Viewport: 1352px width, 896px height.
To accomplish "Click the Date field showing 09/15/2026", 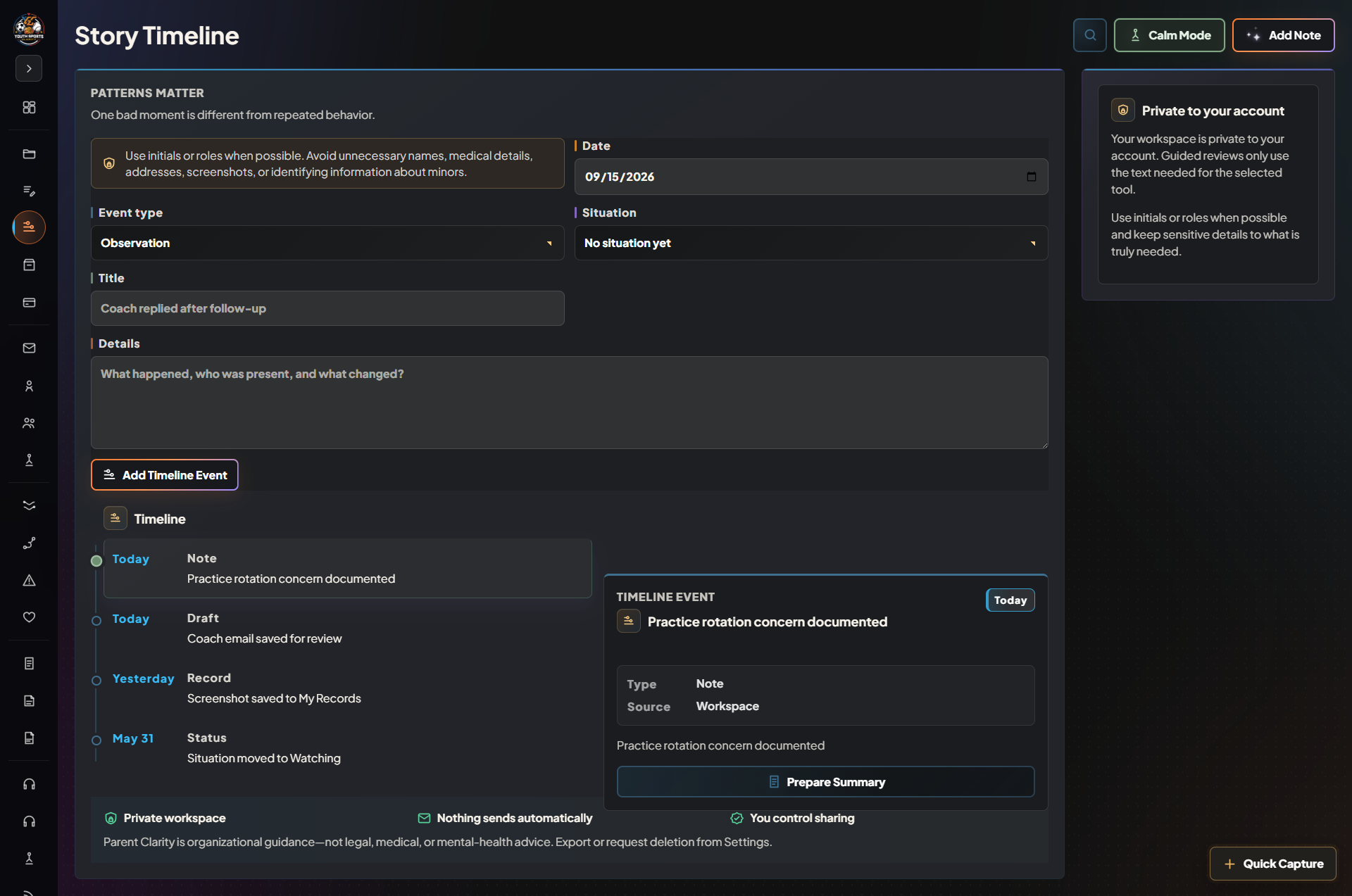I will (x=811, y=177).
